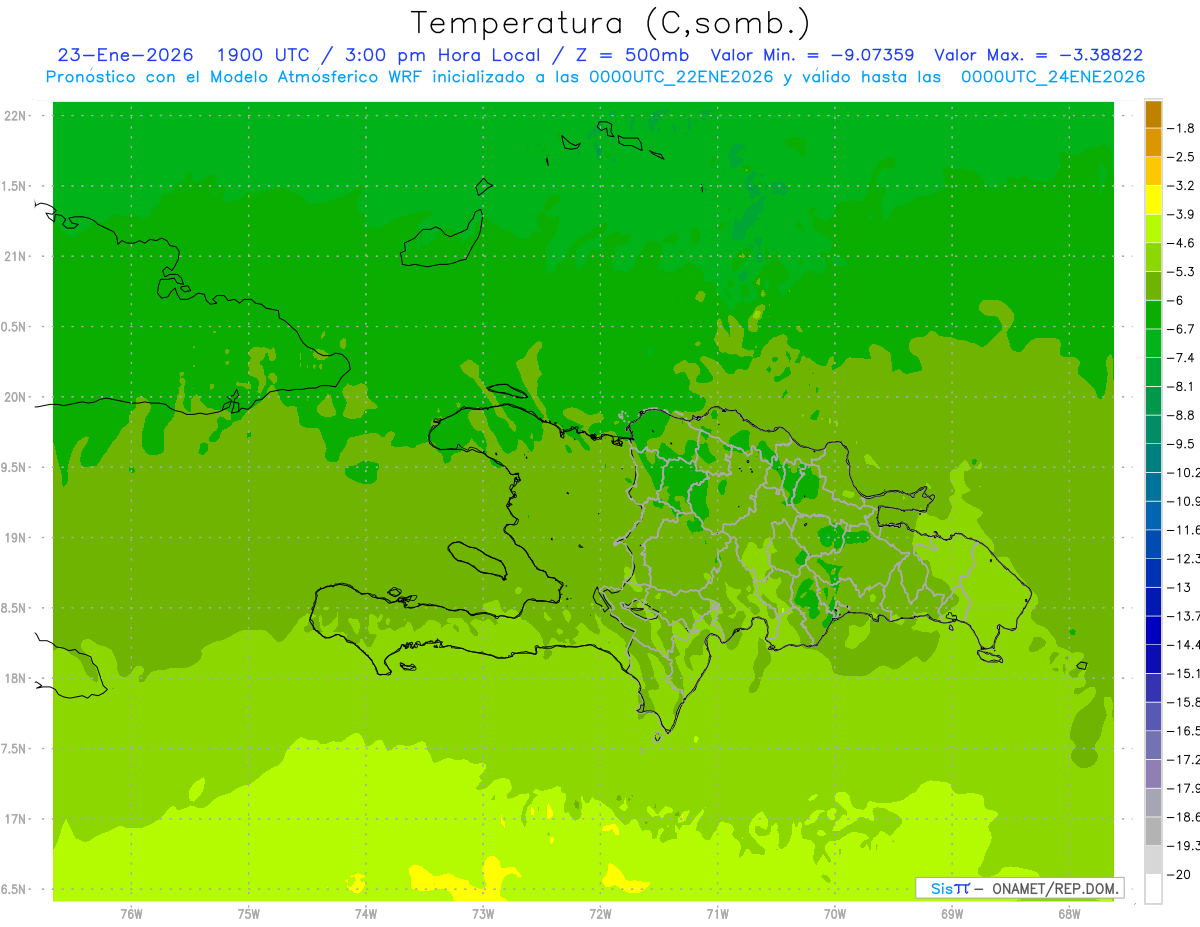Click the 72W longitude axis label

(x=600, y=914)
